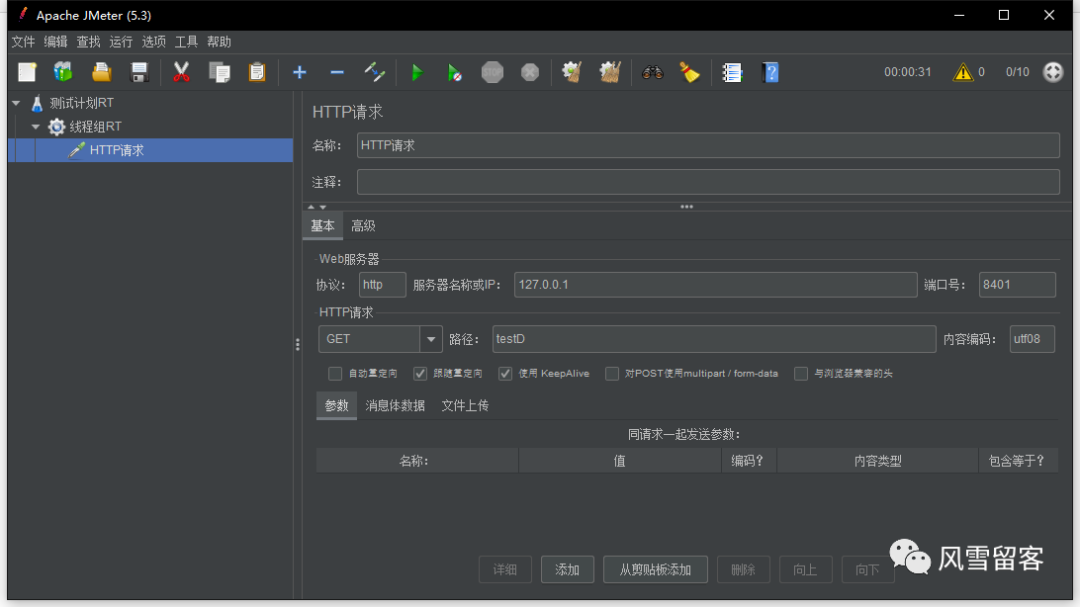Click the 删除 button
This screenshot has height=607, width=1080.
(743, 570)
